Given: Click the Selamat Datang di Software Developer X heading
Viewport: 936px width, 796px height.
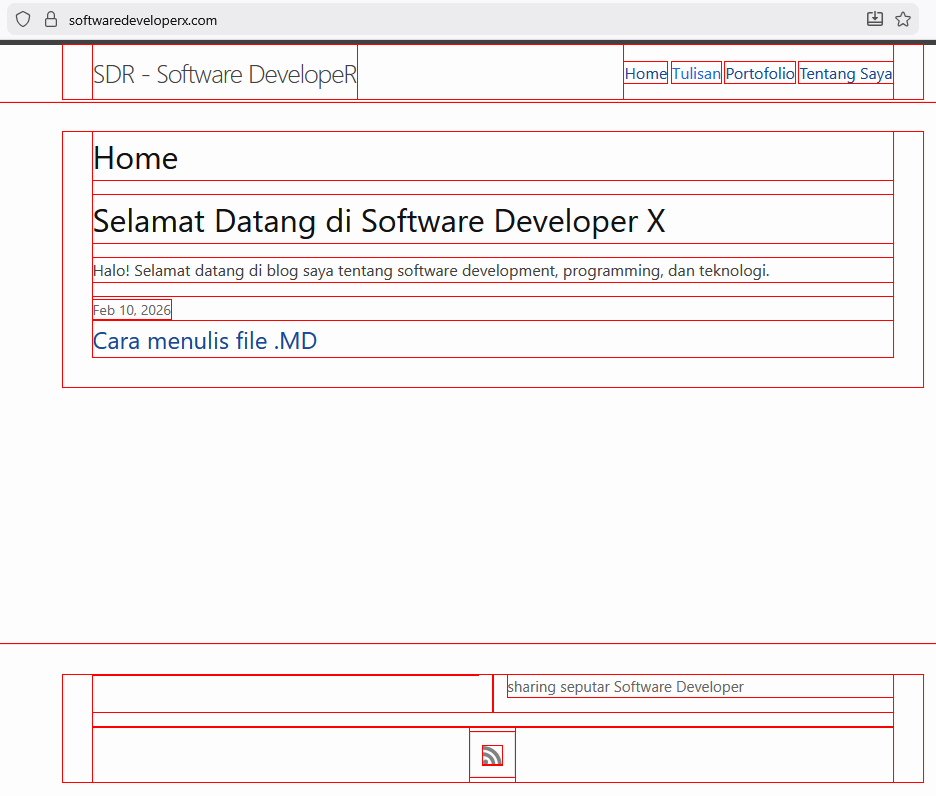Looking at the screenshot, I should click(x=379, y=220).
